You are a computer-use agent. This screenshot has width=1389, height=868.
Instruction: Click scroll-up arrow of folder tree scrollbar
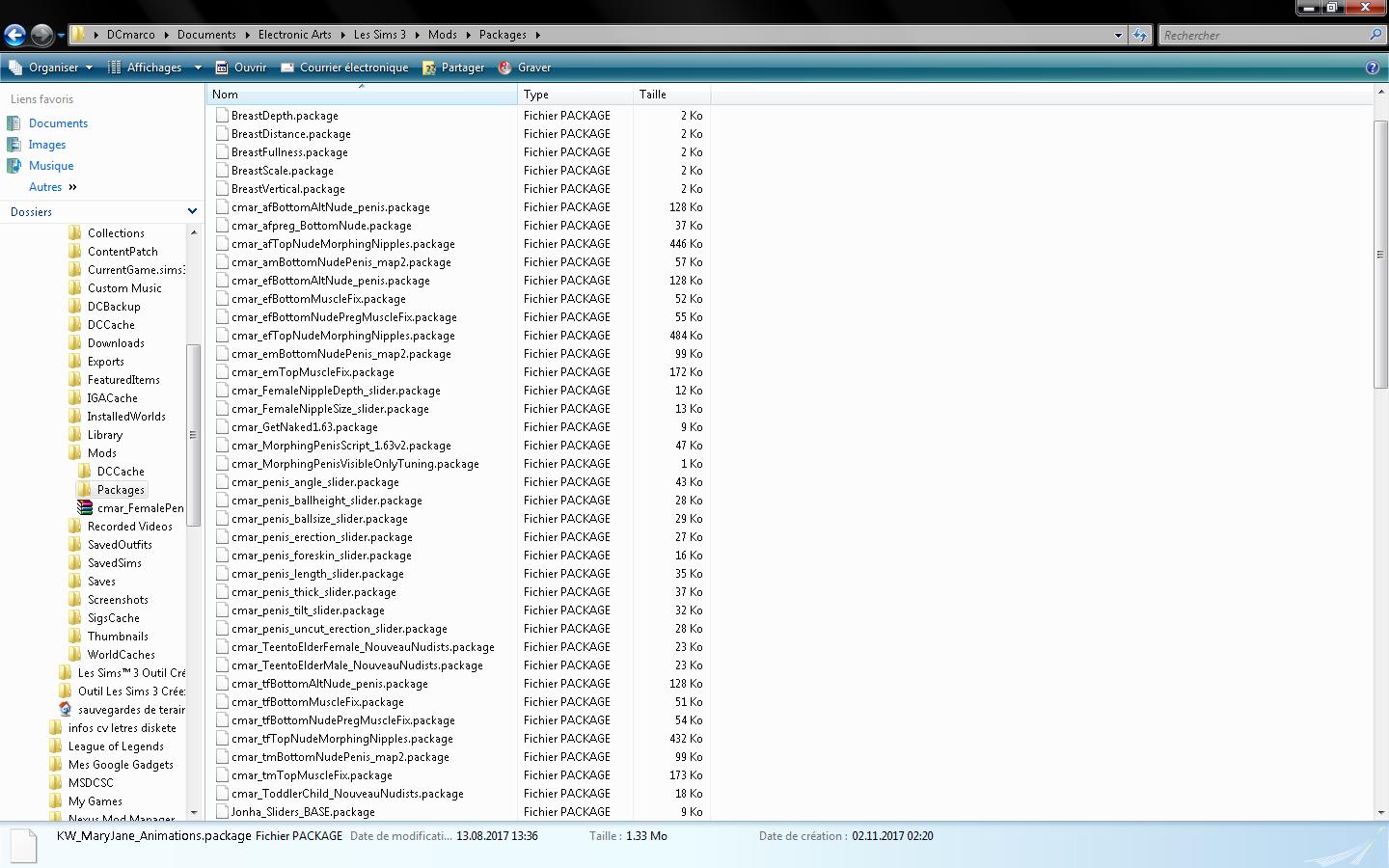pyautogui.click(x=193, y=232)
